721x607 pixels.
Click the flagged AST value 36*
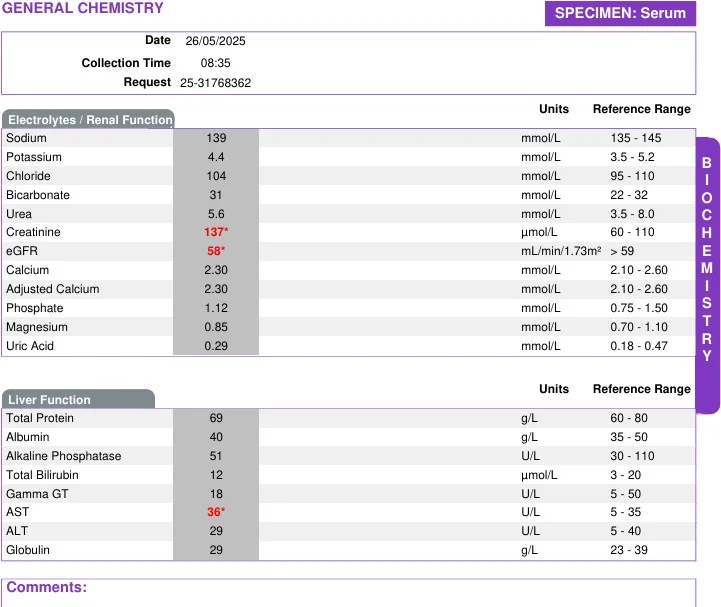pos(216,512)
